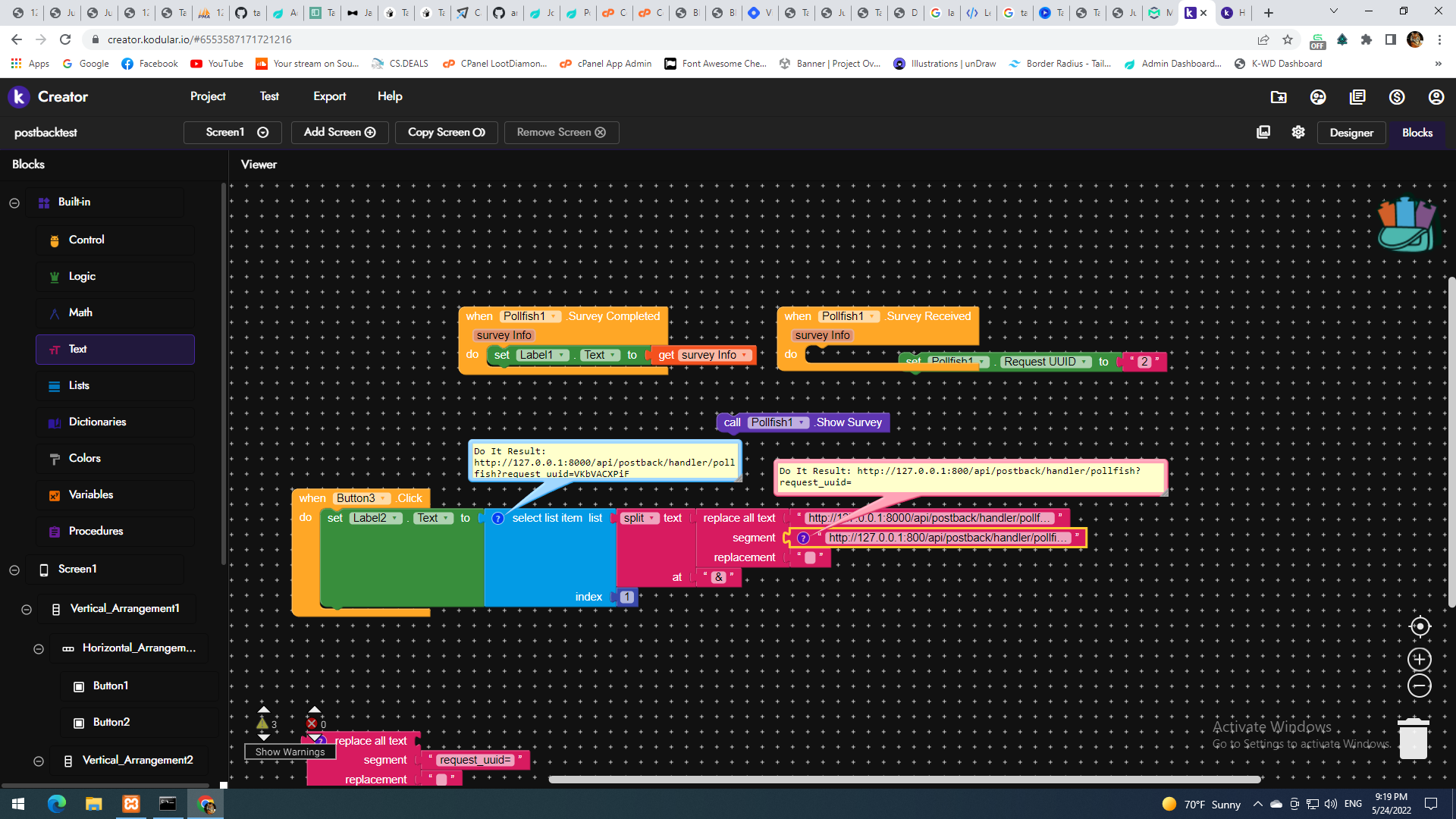Click the warning triangle counter icon
The image size is (1456, 819).
pyautogui.click(x=262, y=723)
